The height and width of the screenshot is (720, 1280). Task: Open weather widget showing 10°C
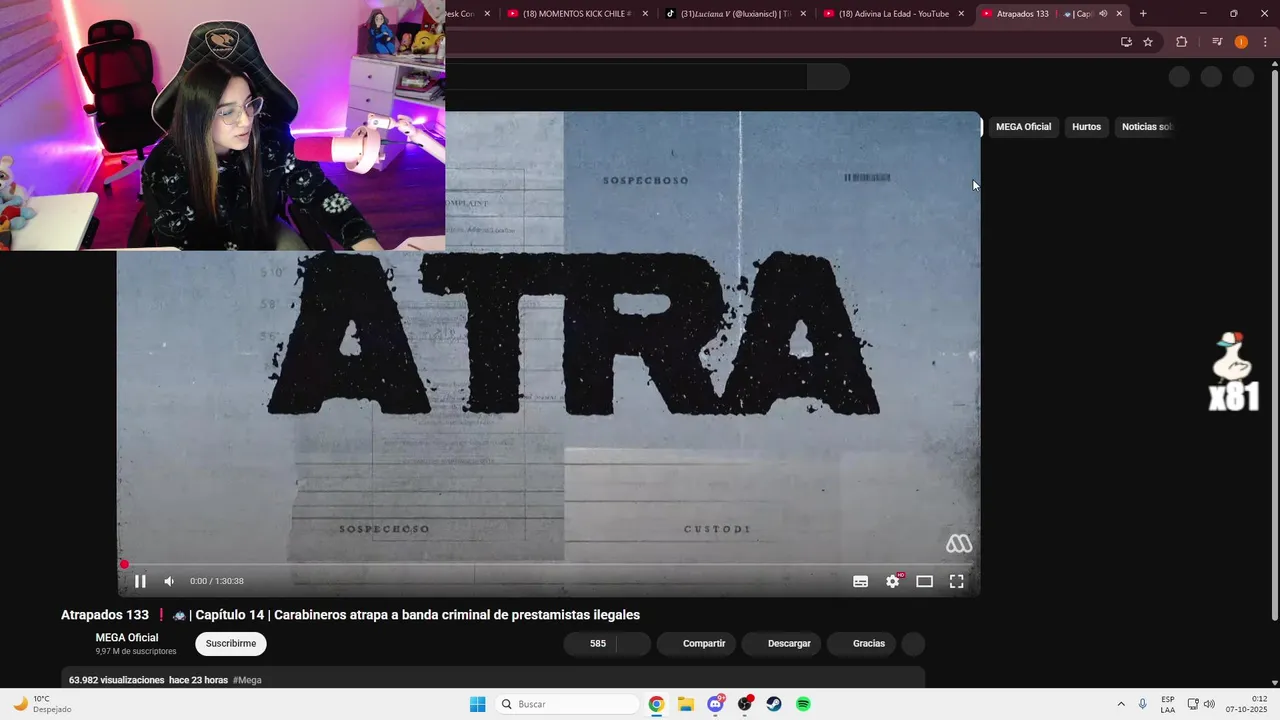coord(42,704)
